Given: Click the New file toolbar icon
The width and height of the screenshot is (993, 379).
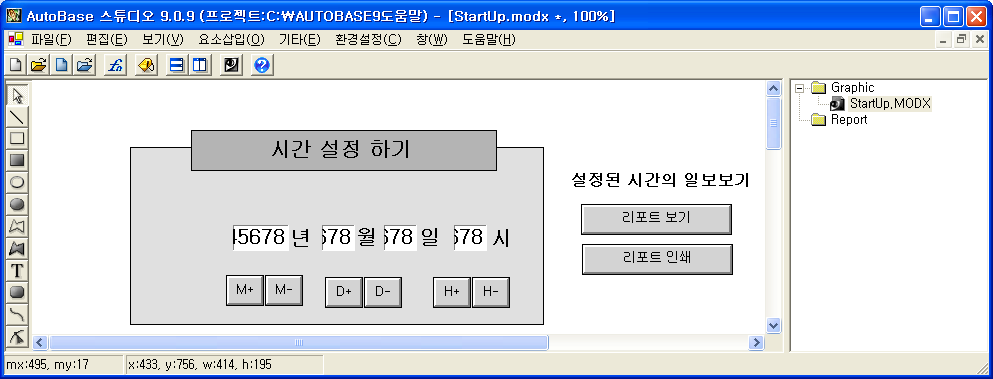Looking at the screenshot, I should coord(15,65).
